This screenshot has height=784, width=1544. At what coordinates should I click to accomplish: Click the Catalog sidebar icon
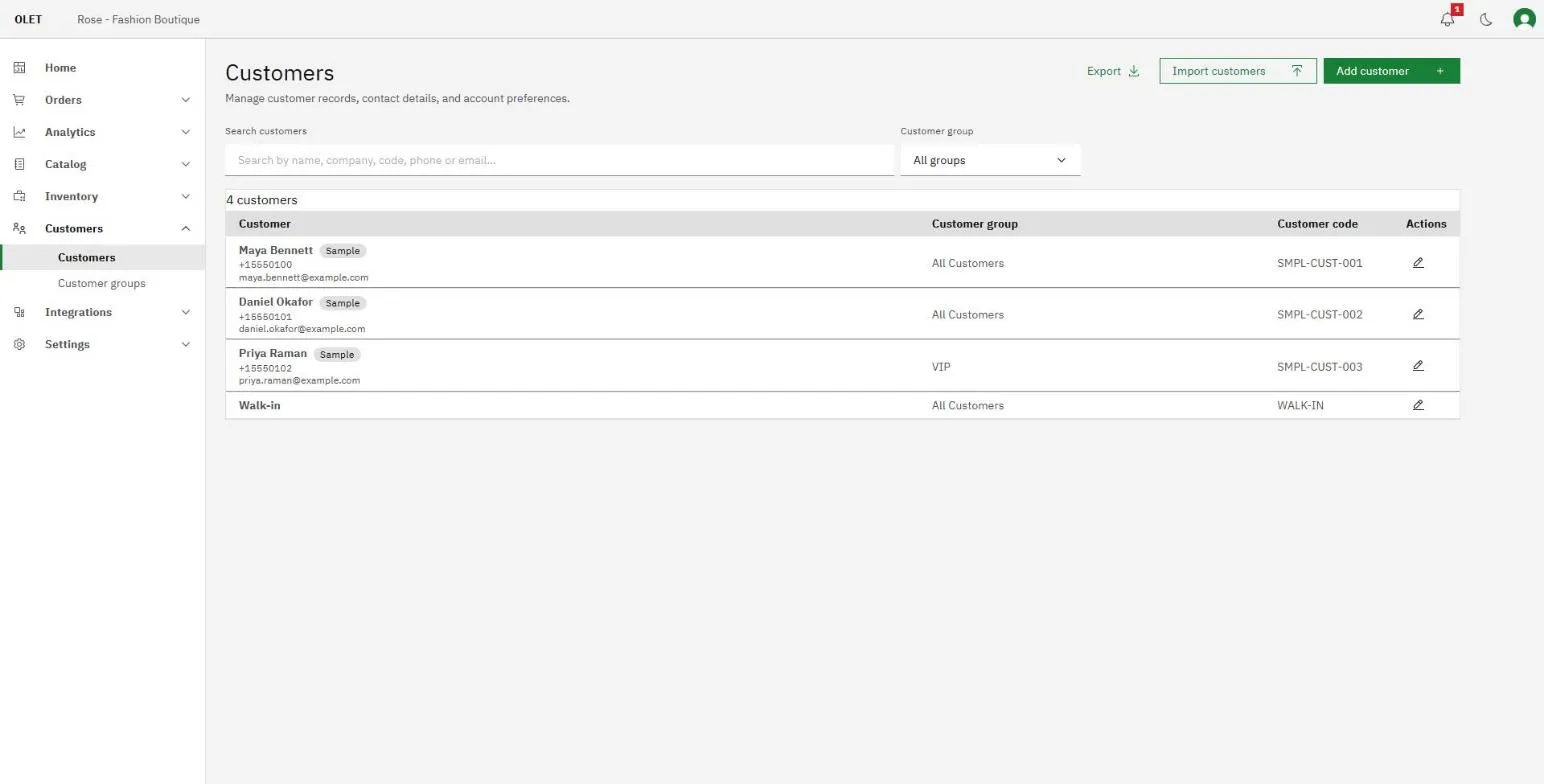click(19, 164)
